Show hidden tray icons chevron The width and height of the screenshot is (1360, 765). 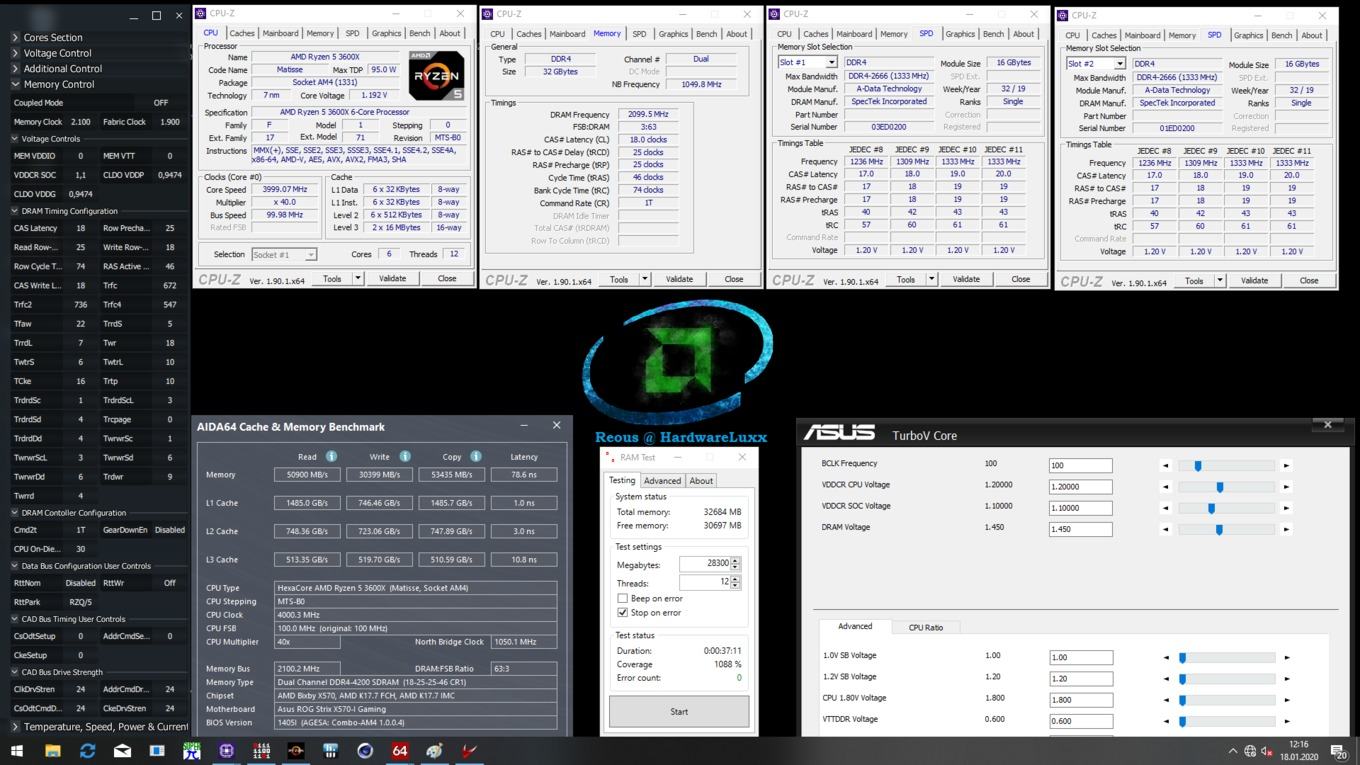coord(1232,751)
